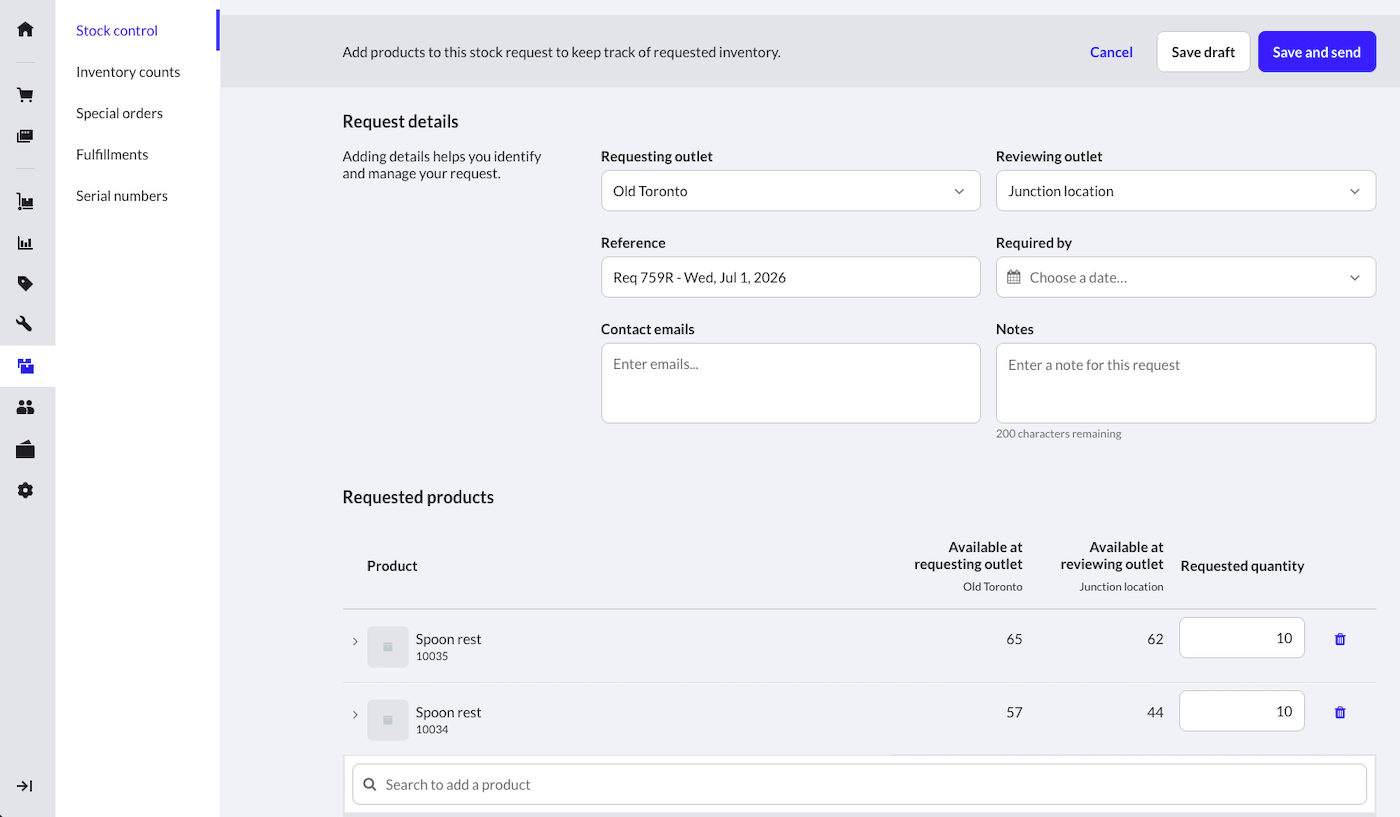Click '200 characters remaining' text
The height and width of the screenshot is (817, 1400).
(1058, 434)
